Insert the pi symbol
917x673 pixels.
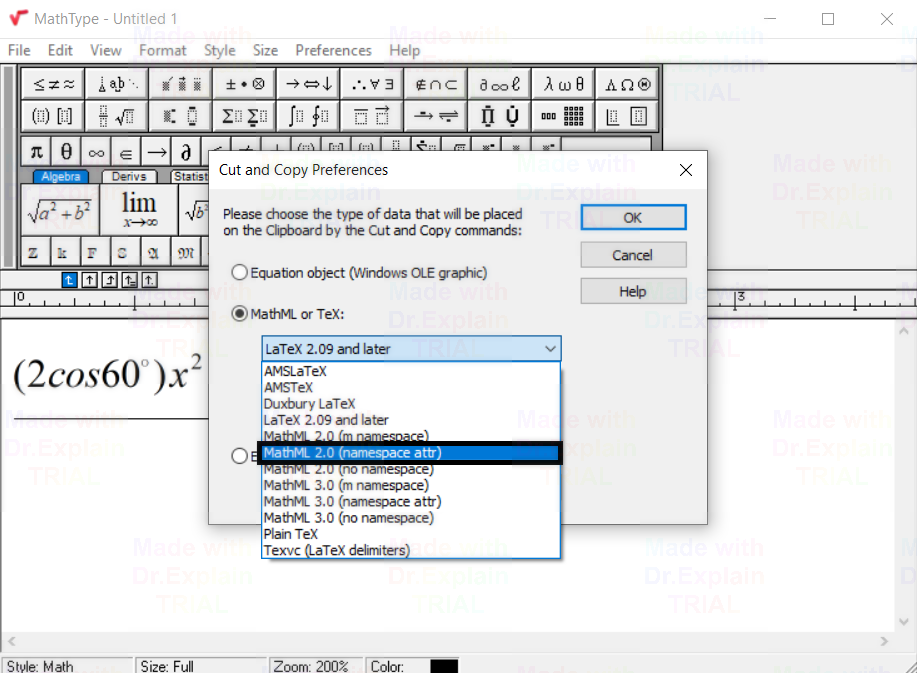36,152
